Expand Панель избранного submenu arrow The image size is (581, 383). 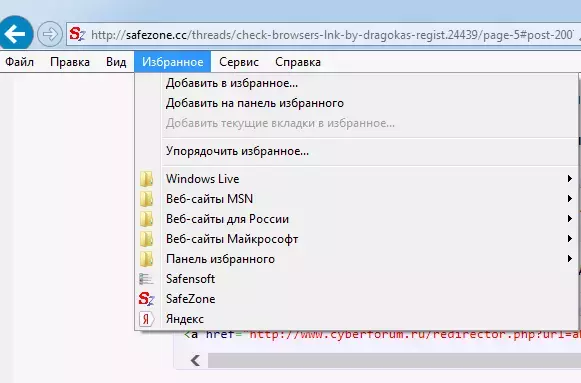(570, 259)
